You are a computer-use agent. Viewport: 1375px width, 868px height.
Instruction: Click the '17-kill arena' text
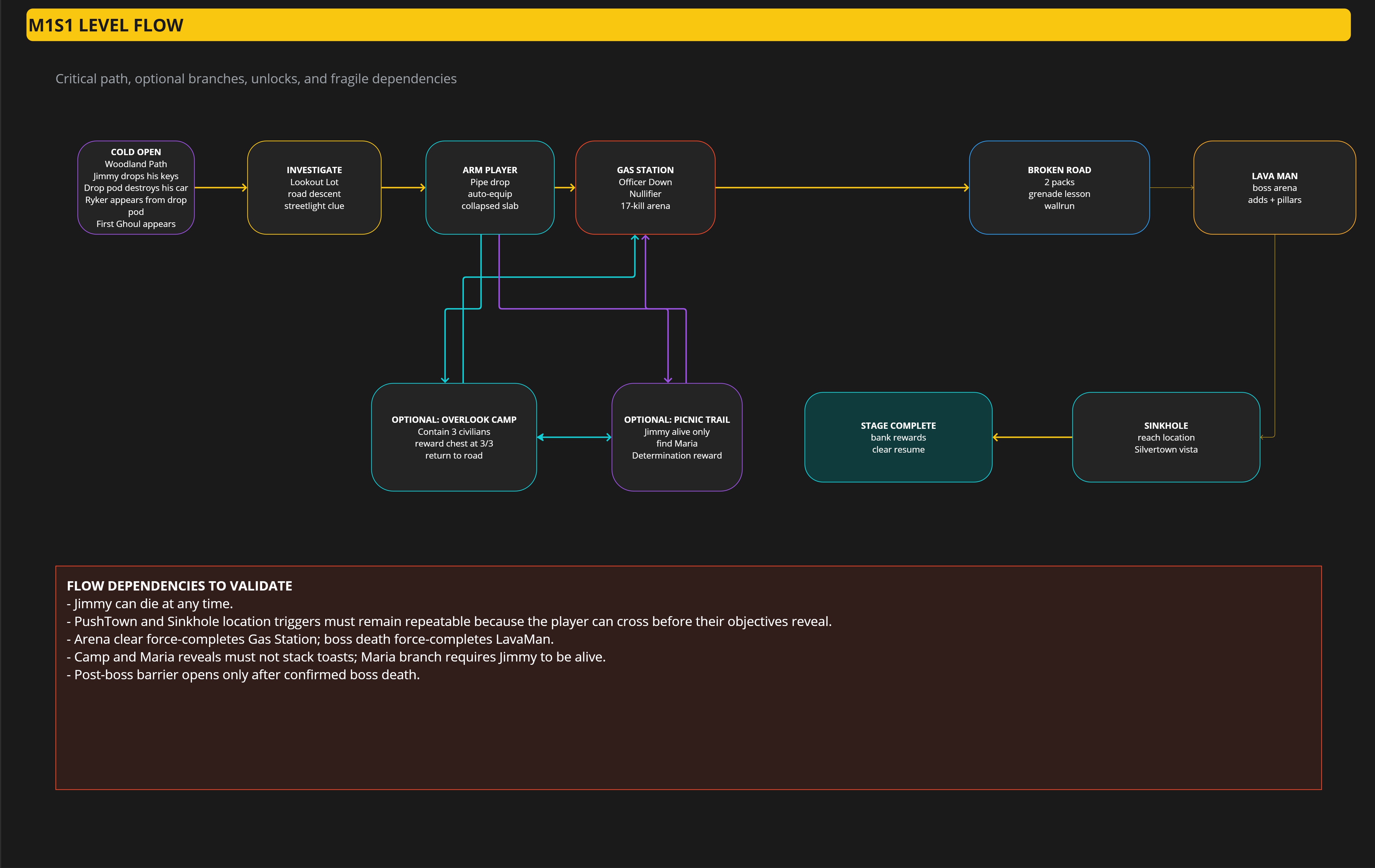(x=645, y=206)
